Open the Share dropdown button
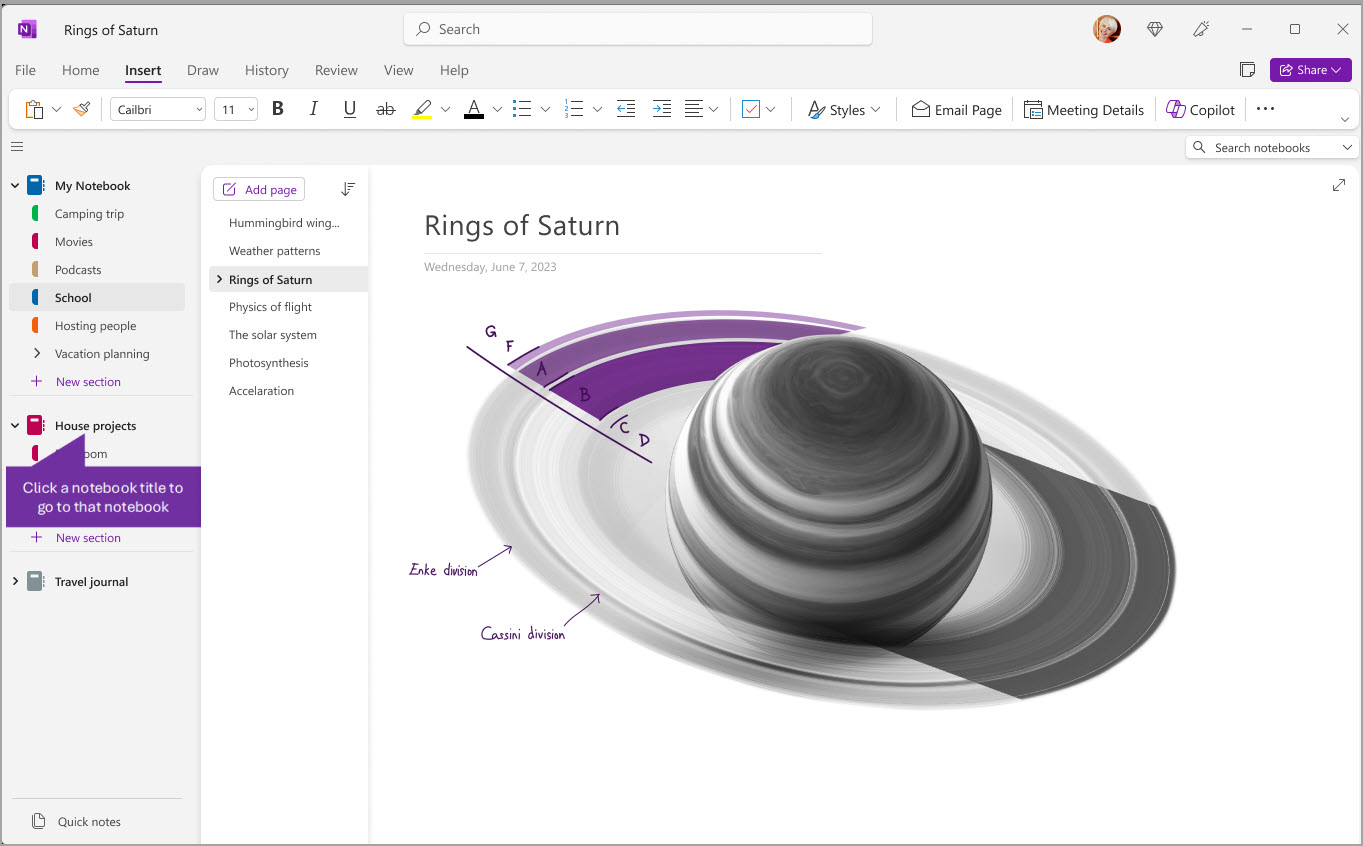 click(x=1310, y=70)
